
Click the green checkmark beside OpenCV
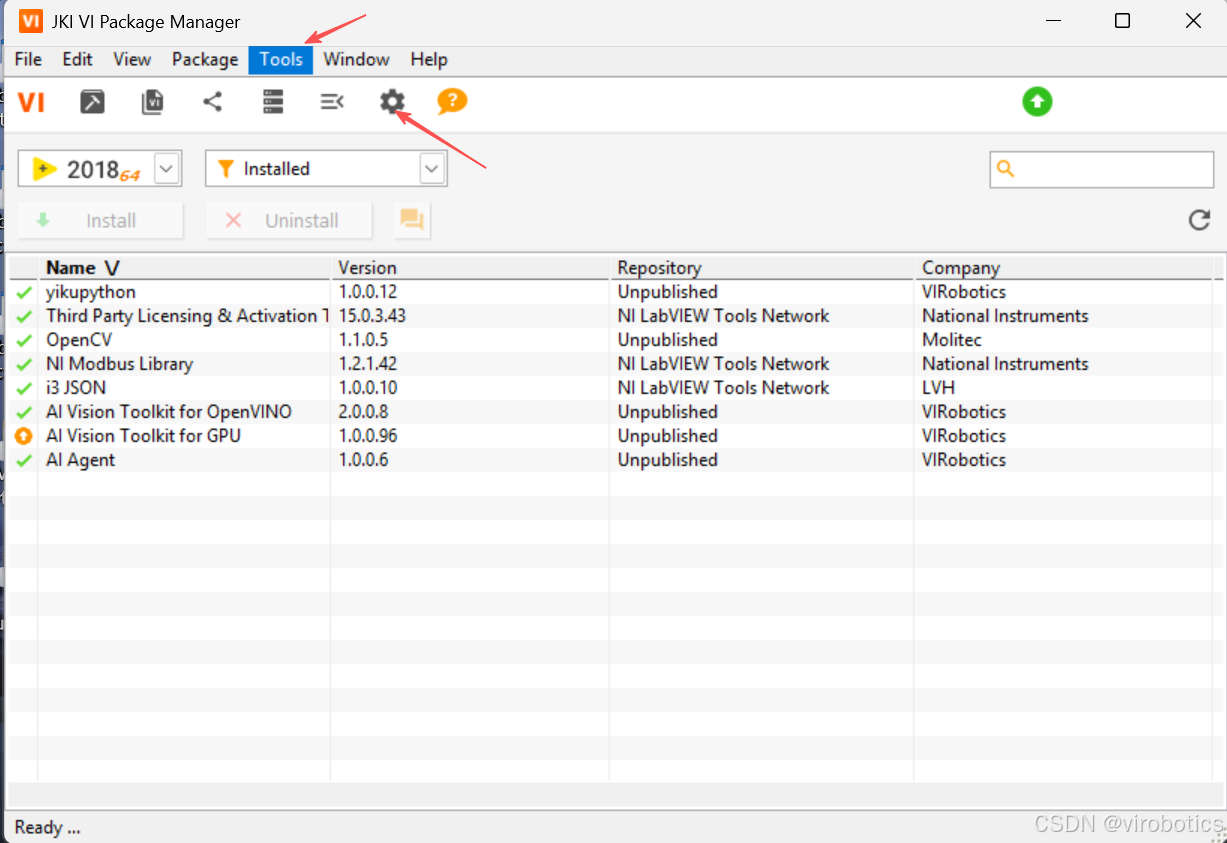point(24,341)
